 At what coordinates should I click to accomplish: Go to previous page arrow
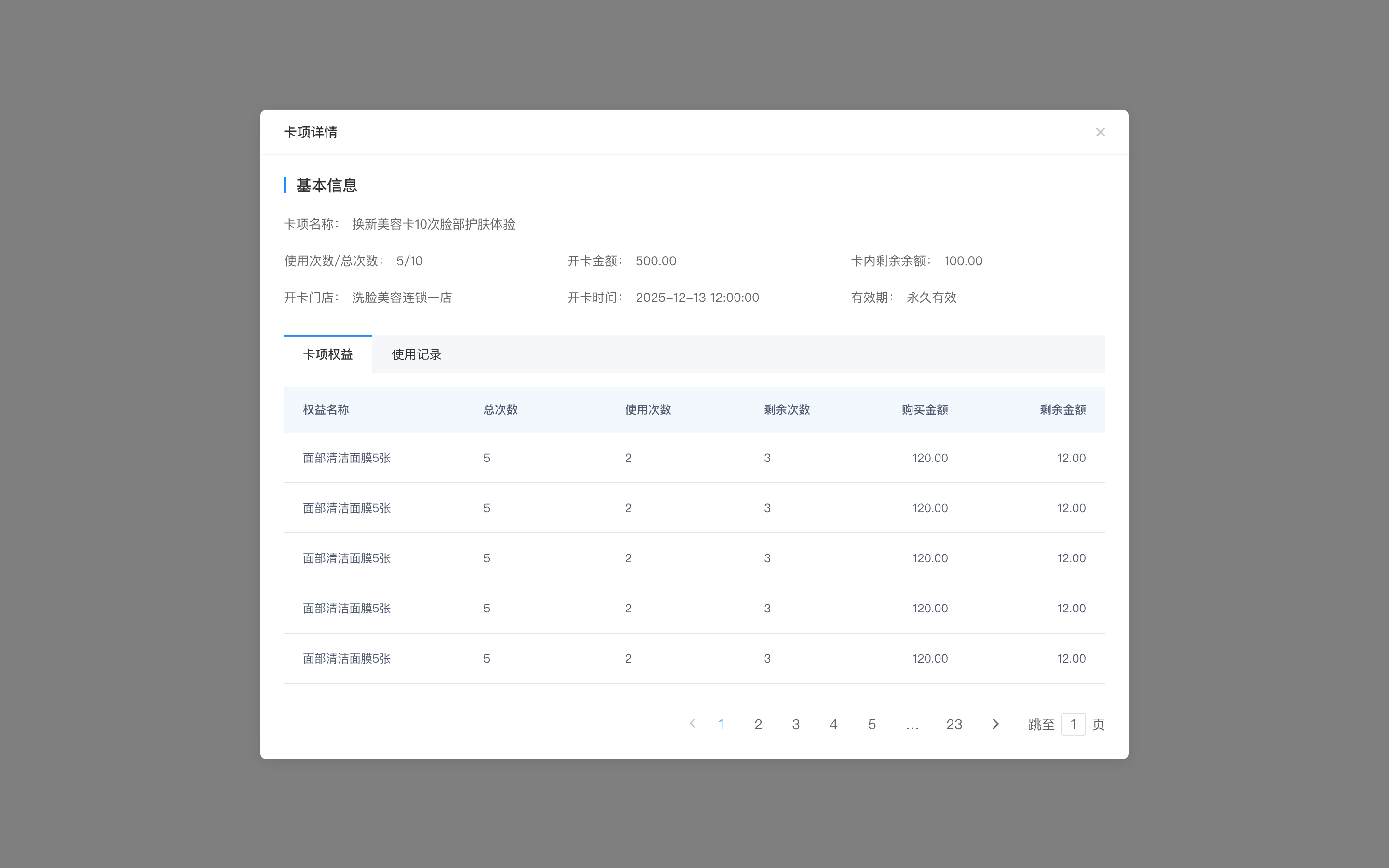[693, 724]
